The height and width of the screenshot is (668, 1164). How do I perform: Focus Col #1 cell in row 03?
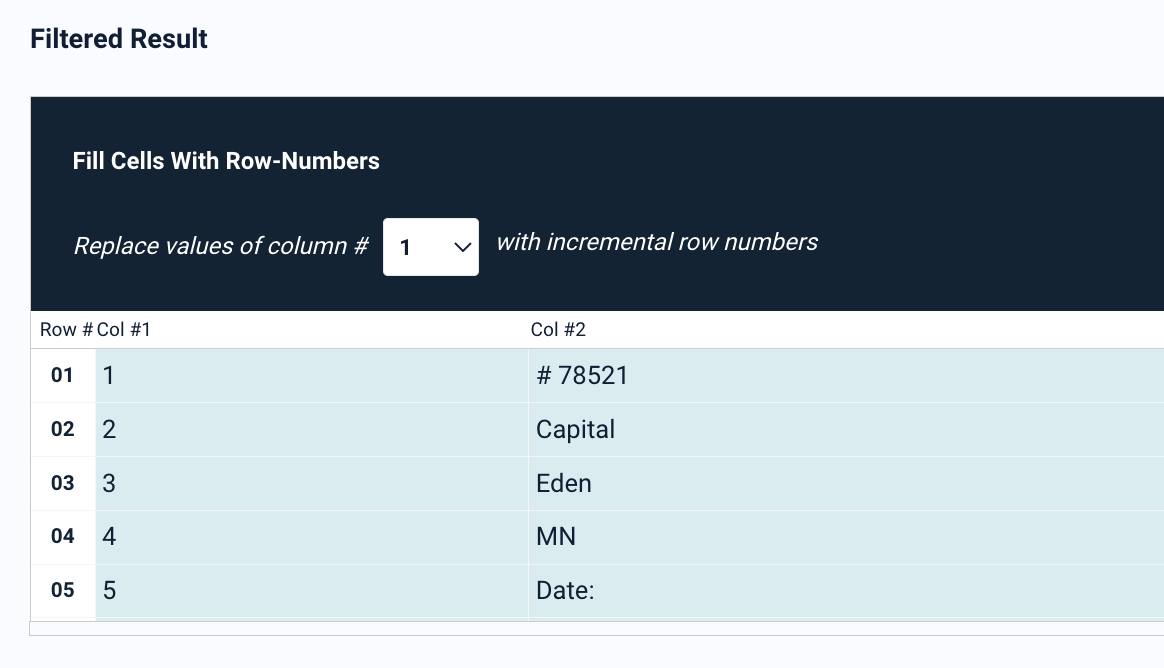coord(311,484)
